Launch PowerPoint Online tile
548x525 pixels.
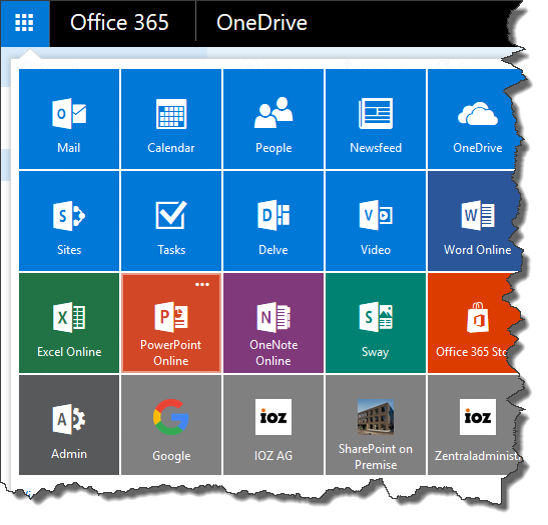(171, 323)
